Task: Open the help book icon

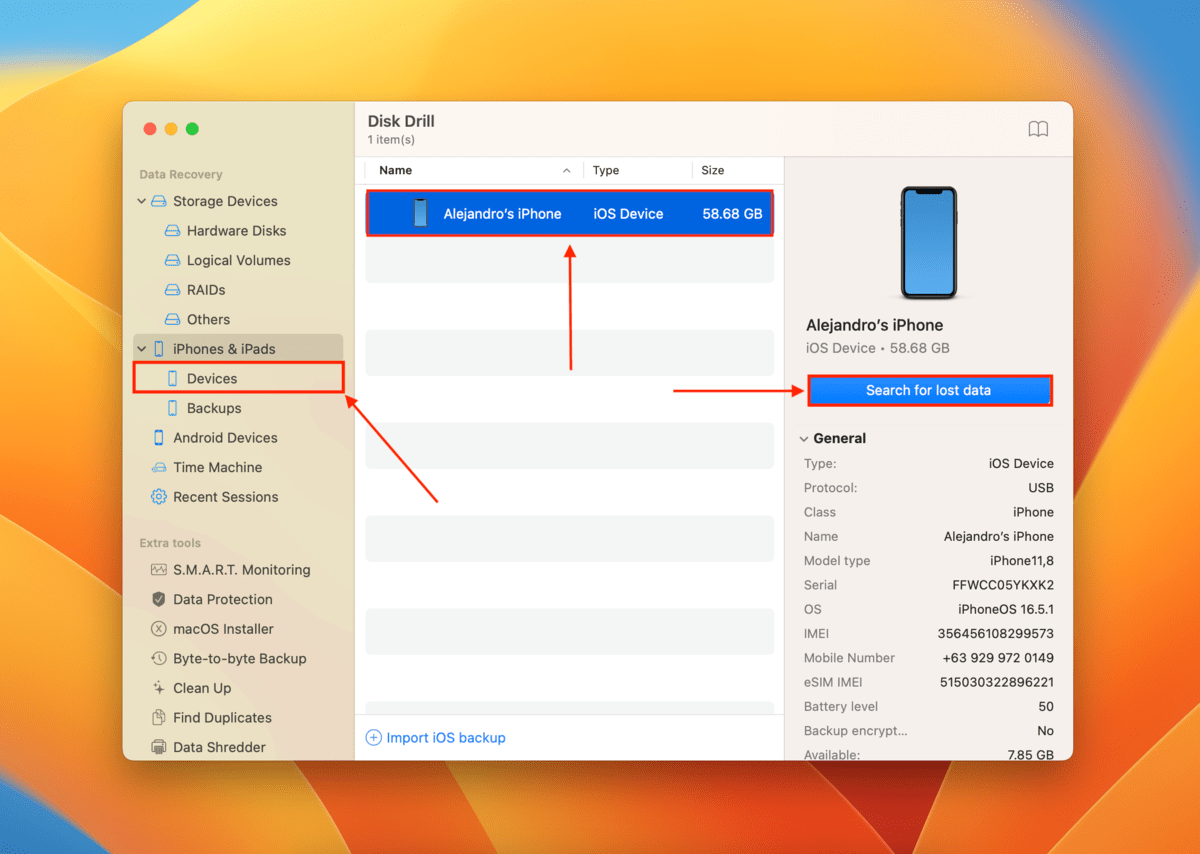Action: coord(1038,129)
